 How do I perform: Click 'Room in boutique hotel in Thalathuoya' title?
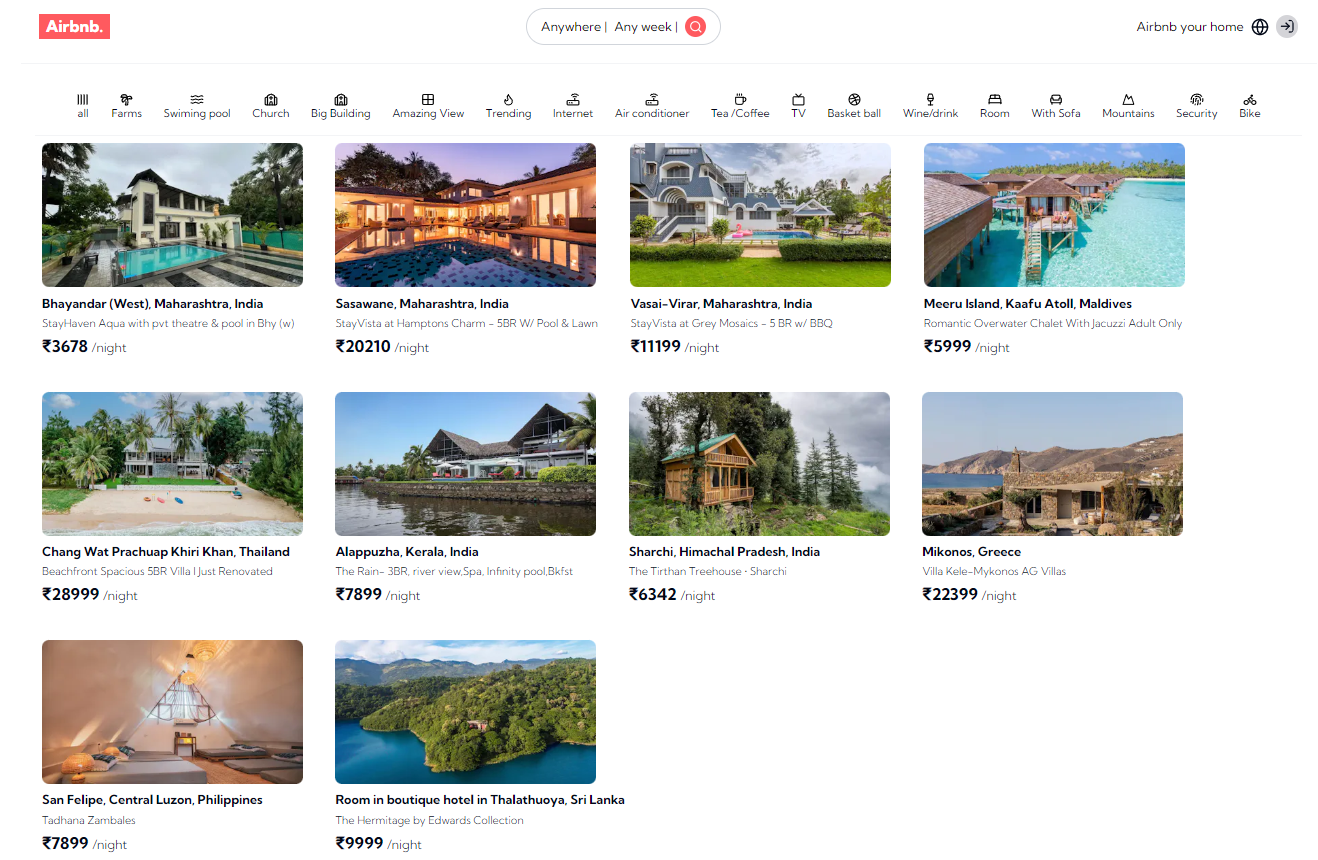[480, 800]
